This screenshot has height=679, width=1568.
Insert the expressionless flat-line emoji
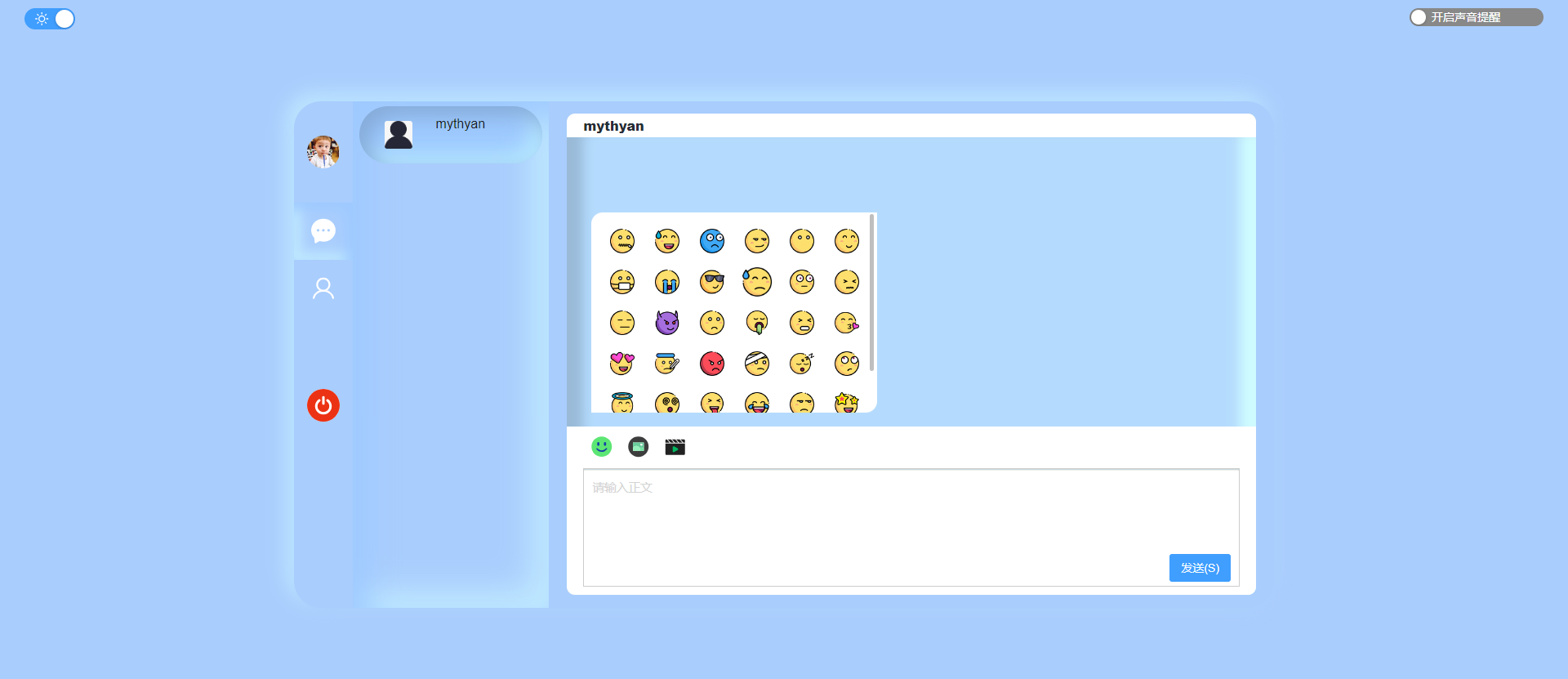click(x=622, y=323)
